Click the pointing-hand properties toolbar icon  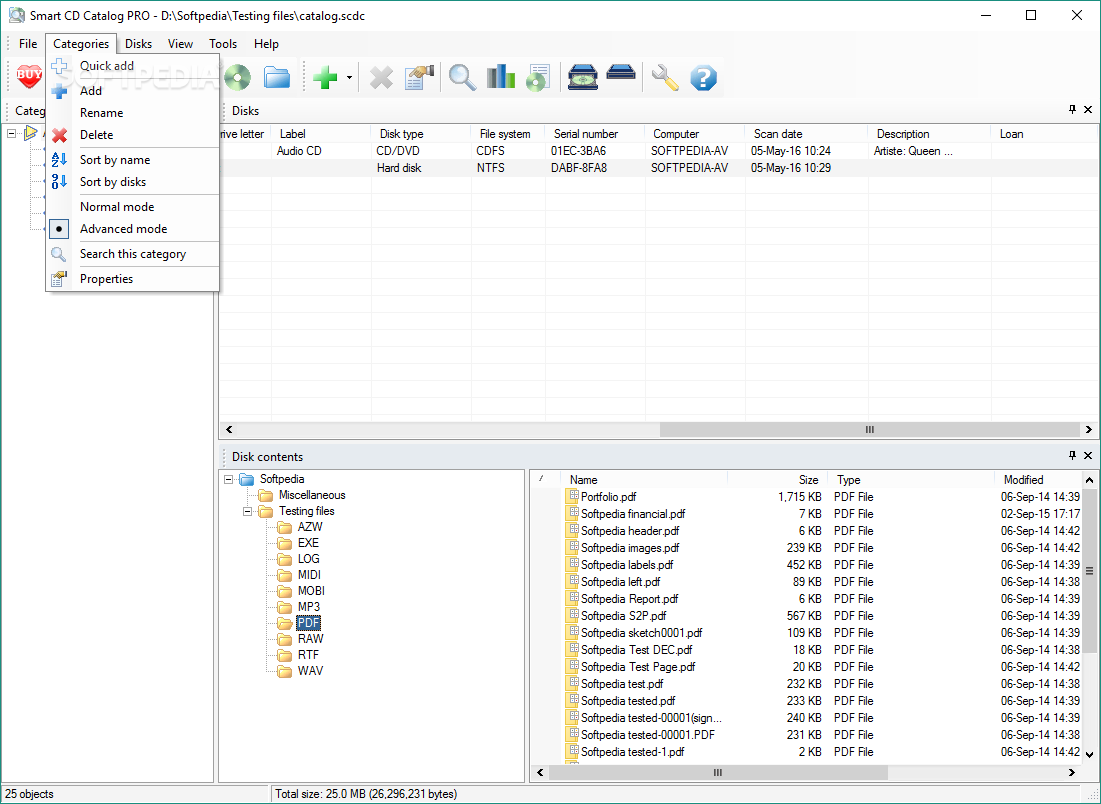pyautogui.click(x=420, y=77)
